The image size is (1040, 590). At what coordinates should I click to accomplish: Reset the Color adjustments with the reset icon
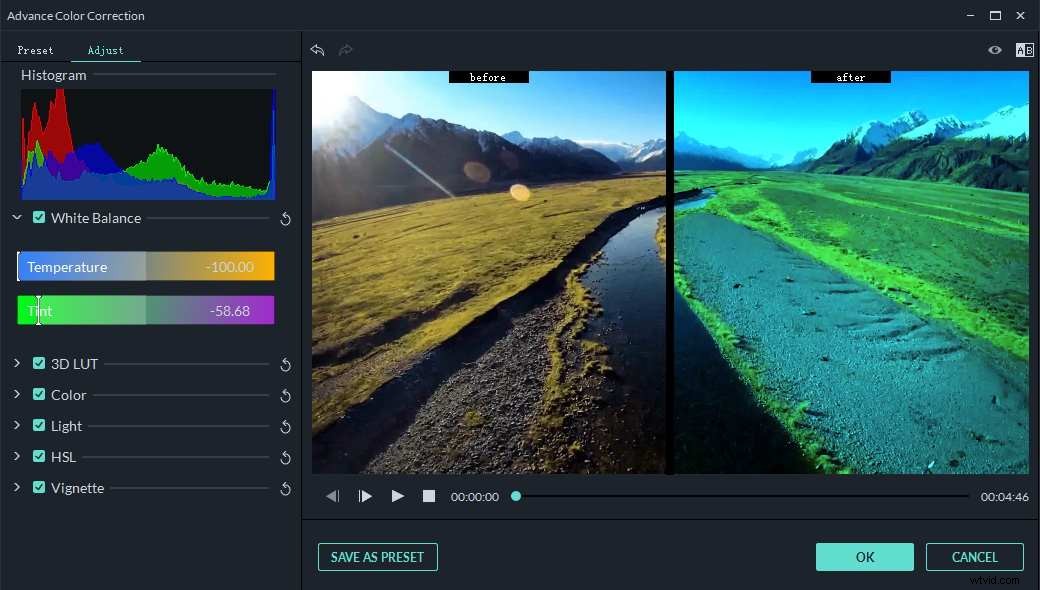coord(285,395)
